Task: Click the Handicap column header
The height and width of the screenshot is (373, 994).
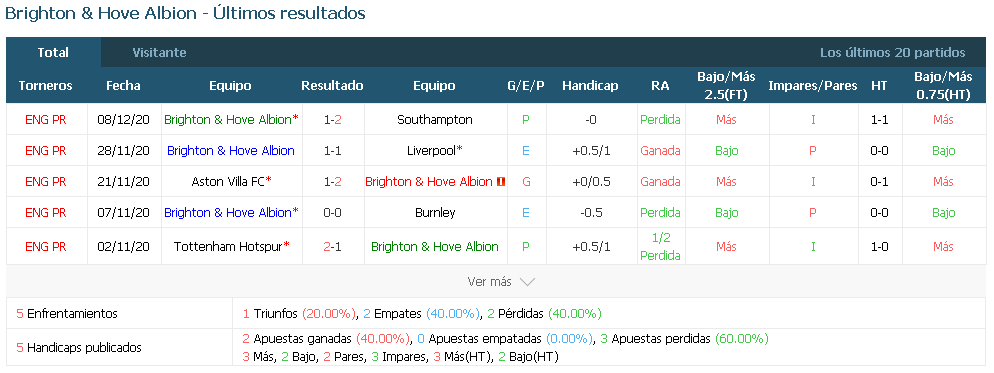Action: tap(590, 86)
